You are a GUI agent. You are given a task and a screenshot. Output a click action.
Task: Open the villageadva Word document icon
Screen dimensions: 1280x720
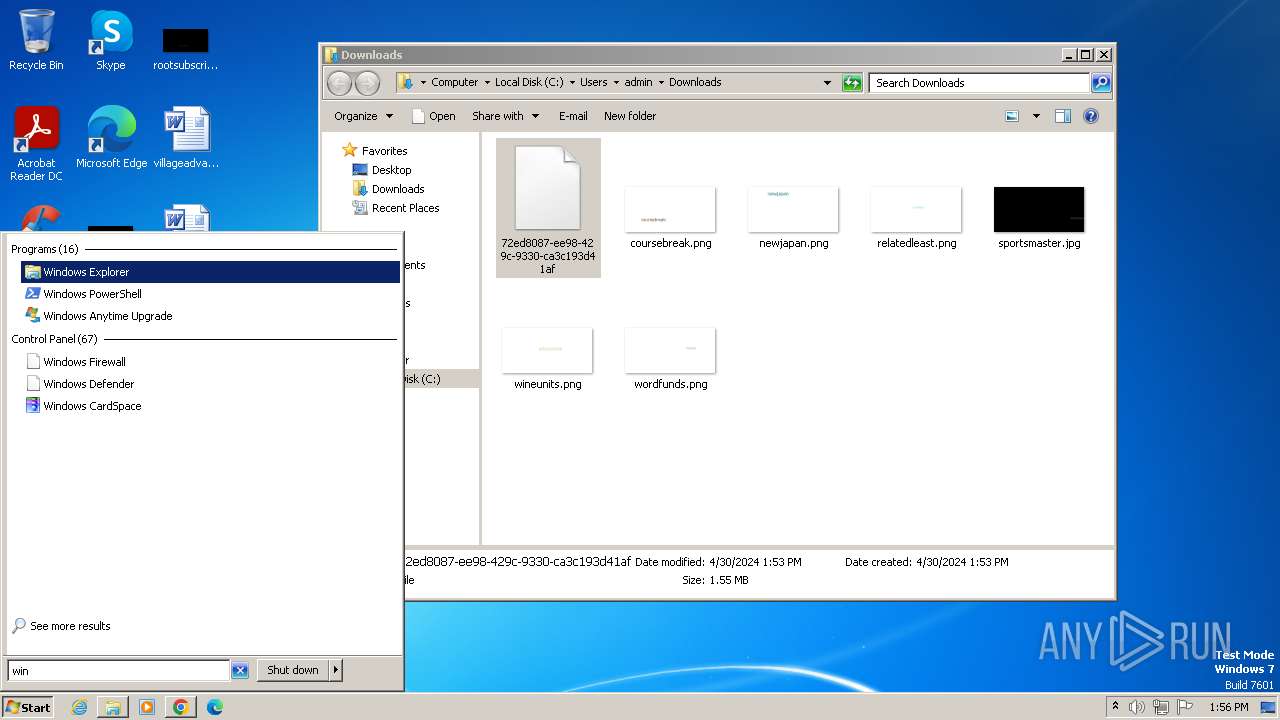[186, 137]
